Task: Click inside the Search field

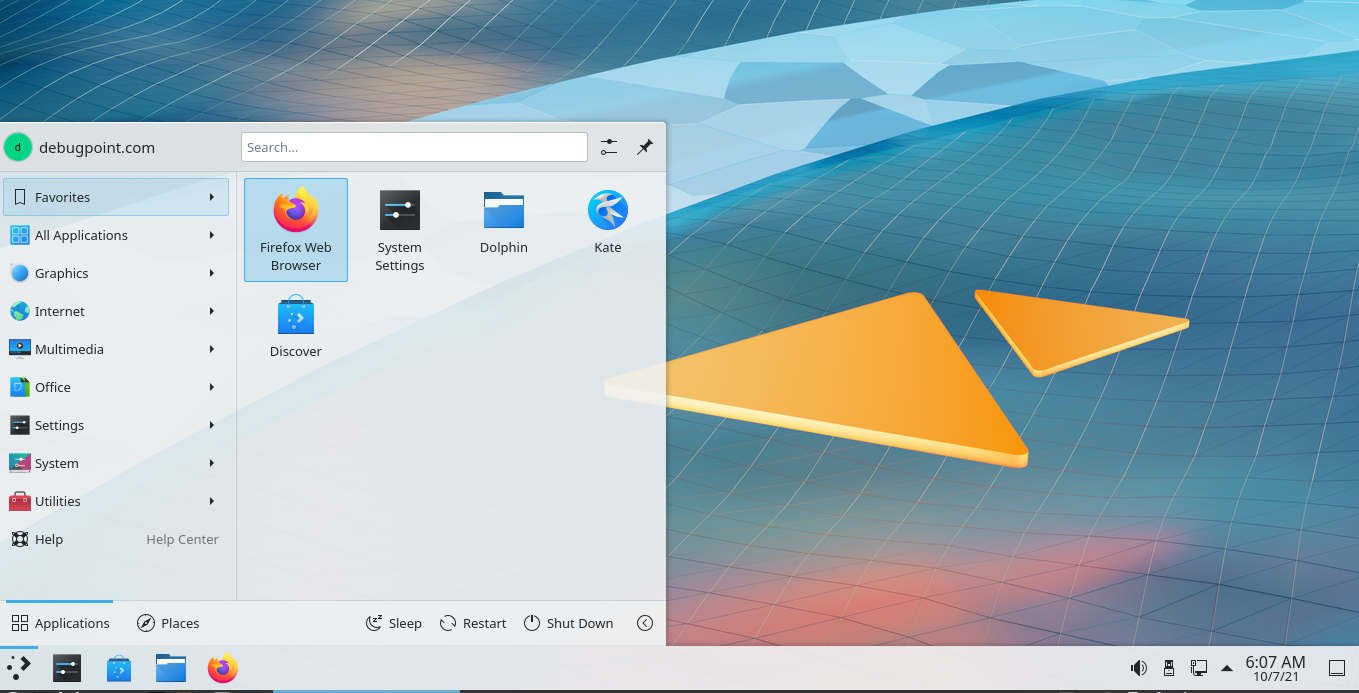Action: 413,146
